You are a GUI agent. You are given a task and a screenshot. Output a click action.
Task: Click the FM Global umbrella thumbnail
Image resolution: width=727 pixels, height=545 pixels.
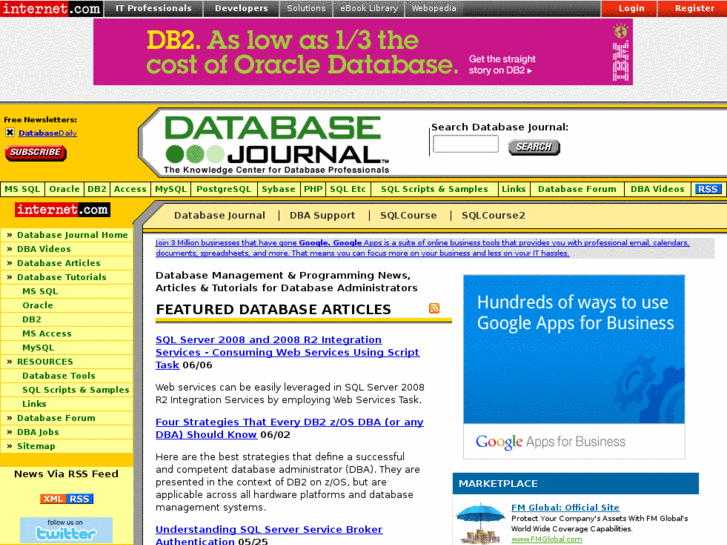pyautogui.click(x=480, y=523)
